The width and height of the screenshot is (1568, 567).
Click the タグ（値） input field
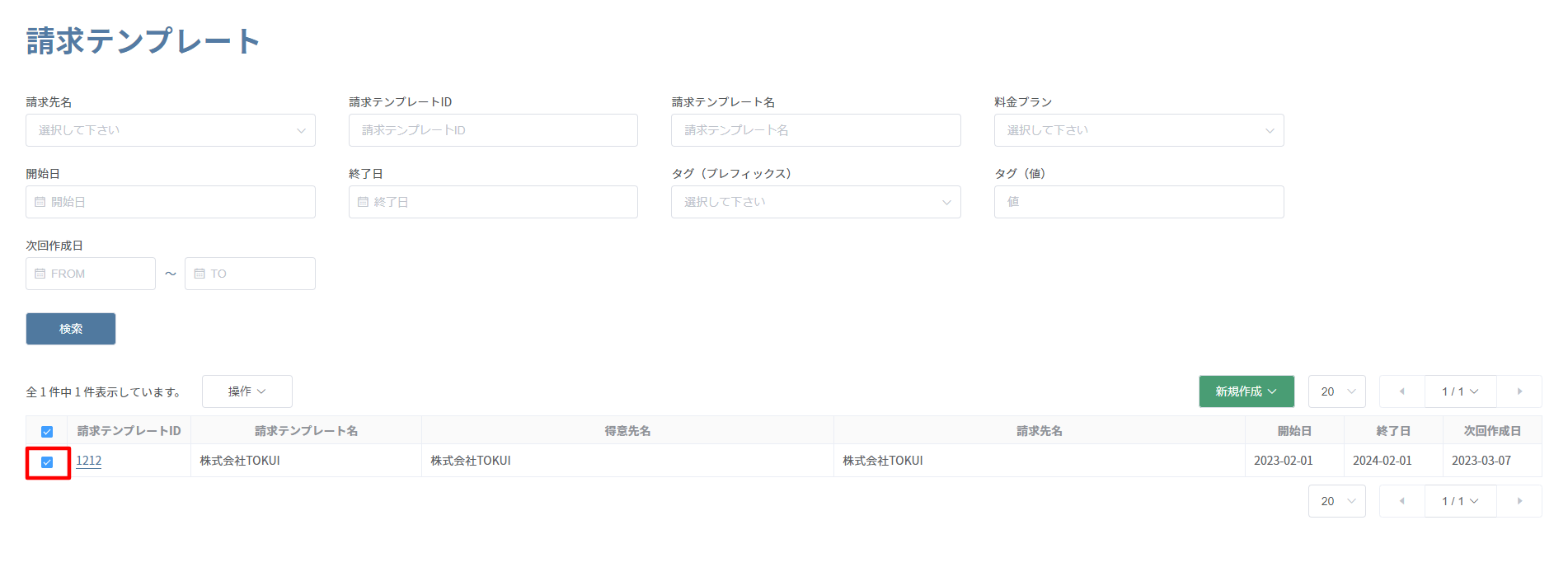pyautogui.click(x=1139, y=202)
